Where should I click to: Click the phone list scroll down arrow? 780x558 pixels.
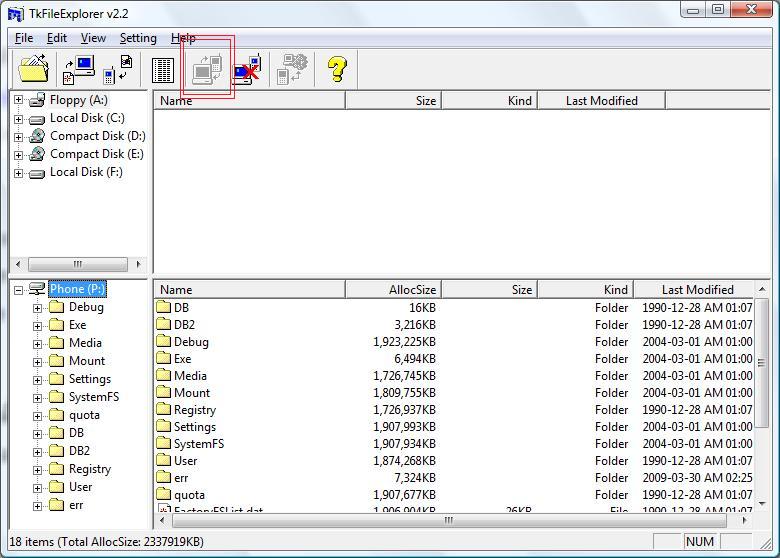point(762,504)
